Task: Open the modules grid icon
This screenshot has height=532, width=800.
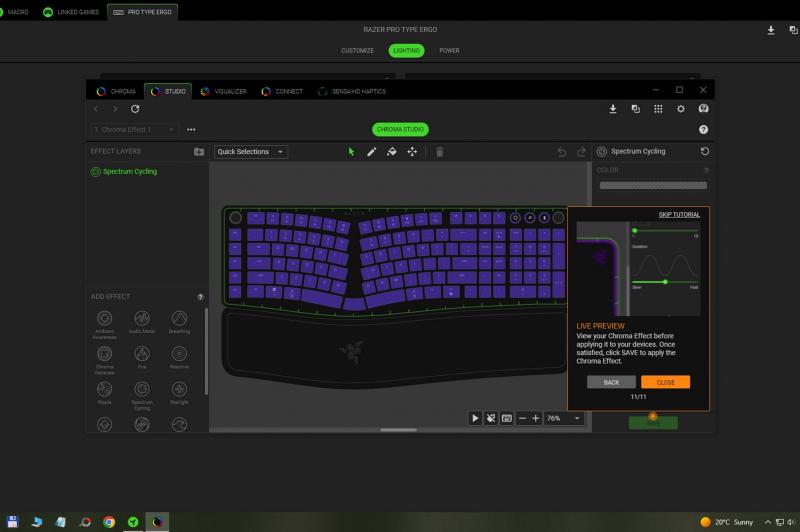Action: click(658, 109)
